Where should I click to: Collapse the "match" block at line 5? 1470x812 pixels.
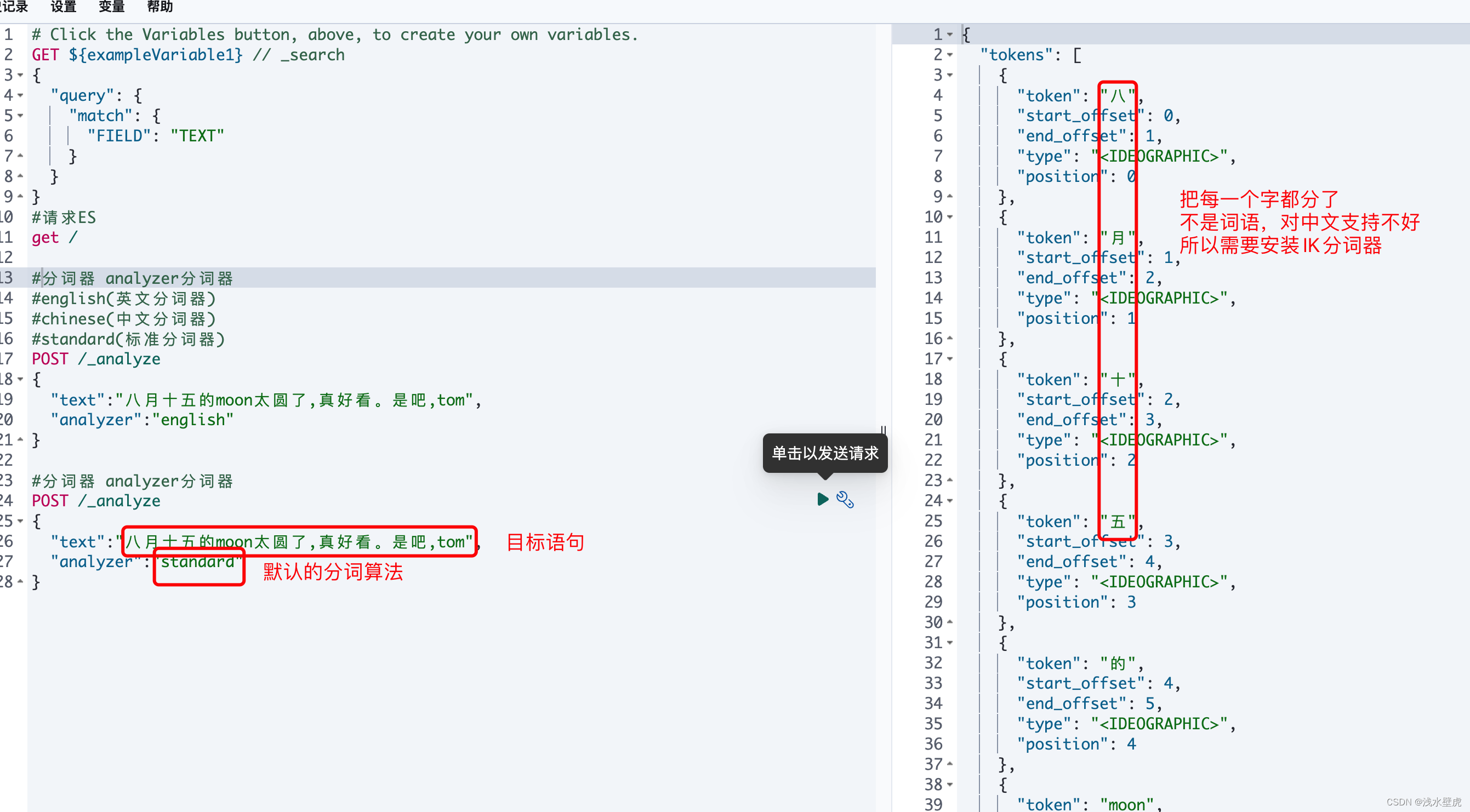pyautogui.click(x=20, y=116)
